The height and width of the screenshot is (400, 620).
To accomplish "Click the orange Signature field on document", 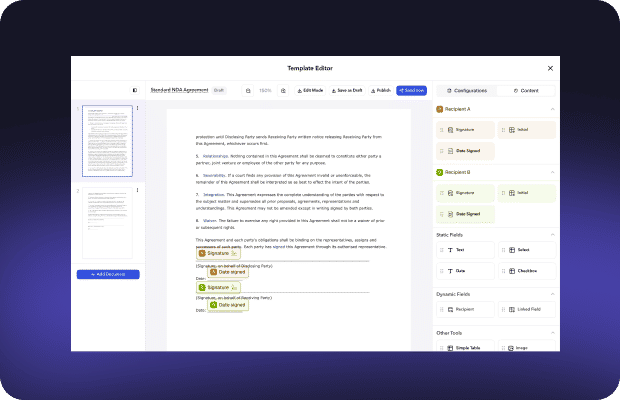I will click(218, 253).
